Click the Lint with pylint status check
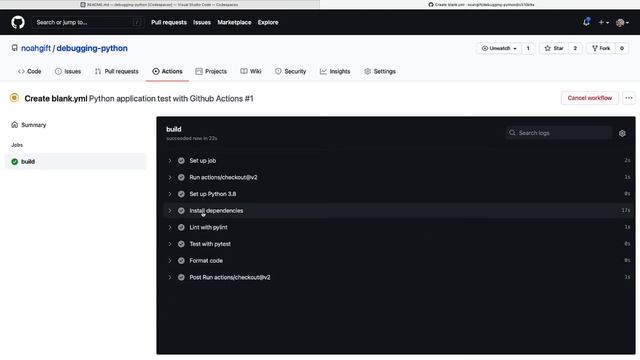The height and width of the screenshot is (360, 640). point(181,227)
